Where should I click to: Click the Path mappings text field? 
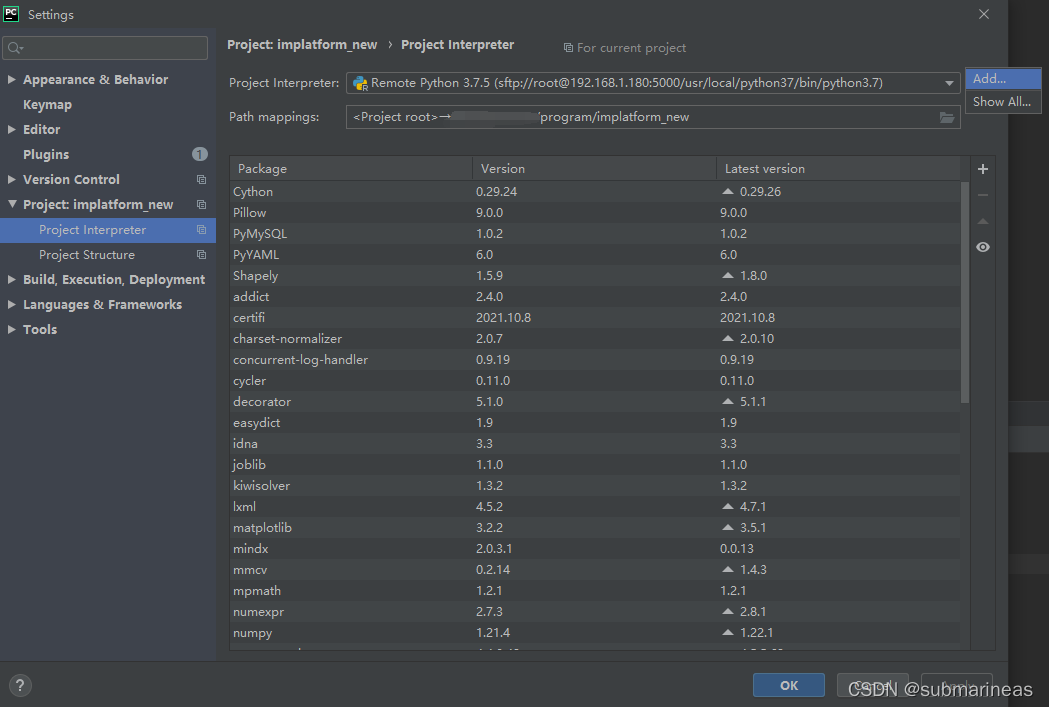pyautogui.click(x=653, y=117)
